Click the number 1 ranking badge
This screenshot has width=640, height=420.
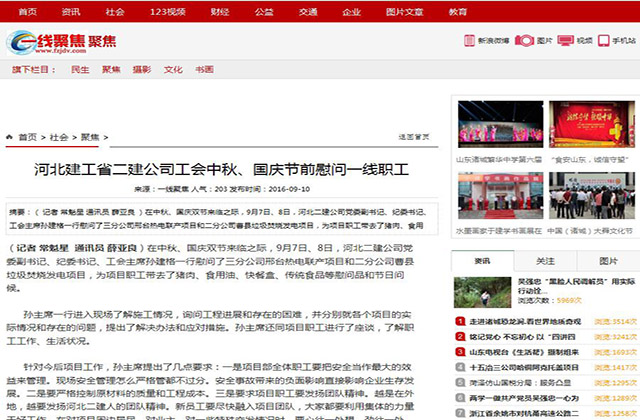459,322
